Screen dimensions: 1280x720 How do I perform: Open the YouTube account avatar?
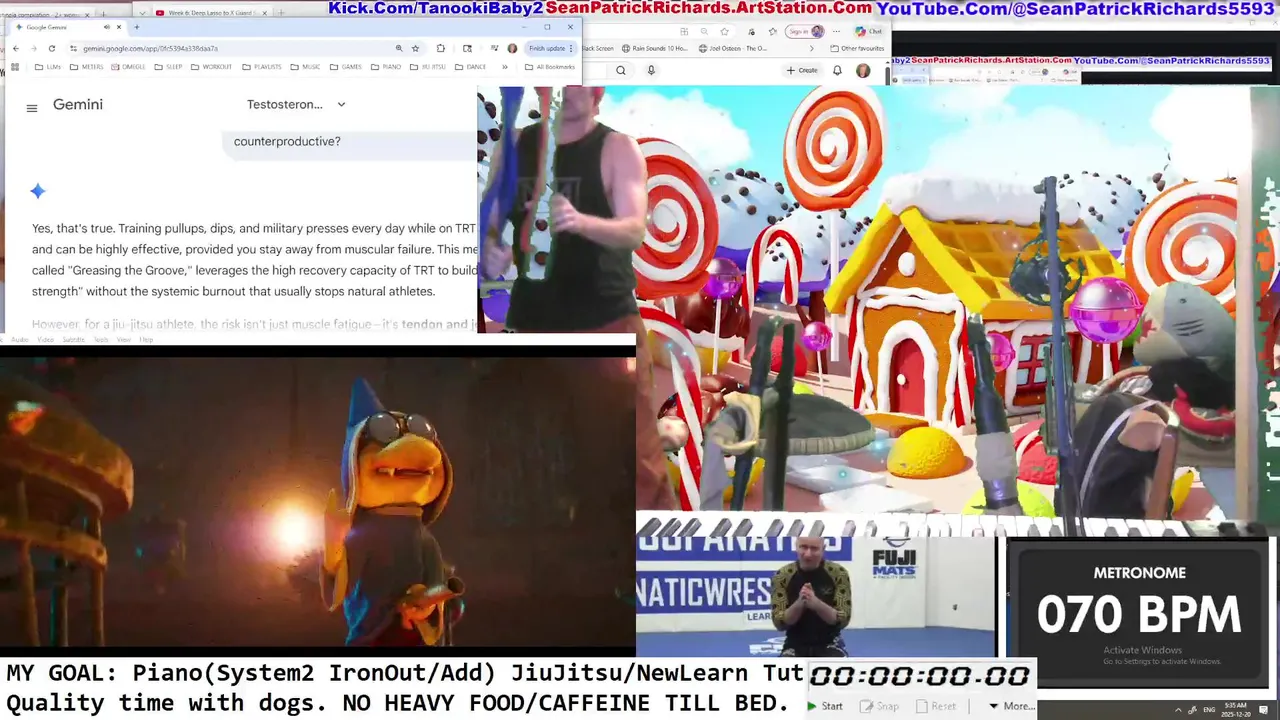pyautogui.click(x=863, y=71)
